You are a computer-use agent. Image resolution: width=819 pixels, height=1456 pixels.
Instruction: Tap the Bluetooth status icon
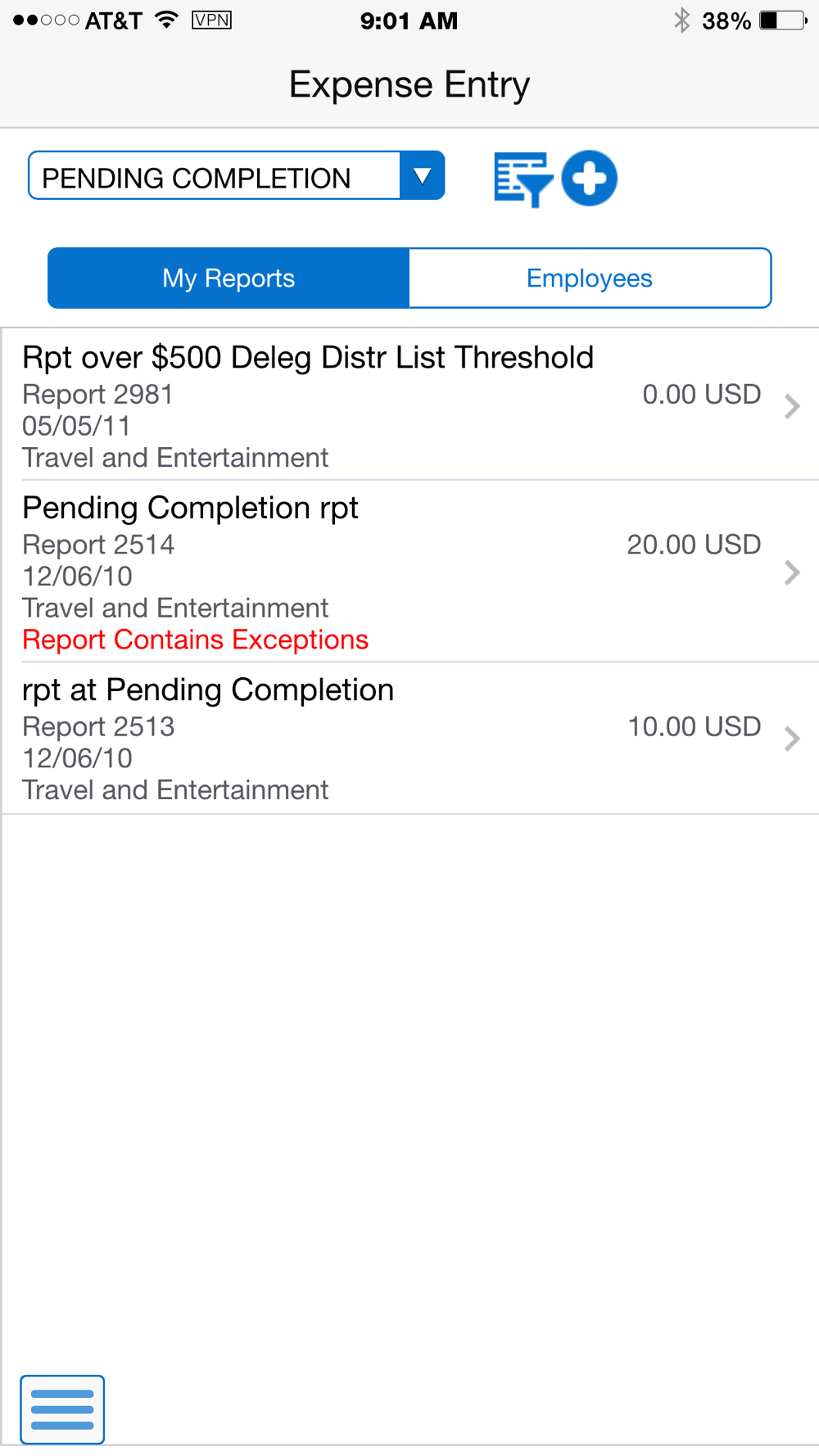[x=681, y=20]
